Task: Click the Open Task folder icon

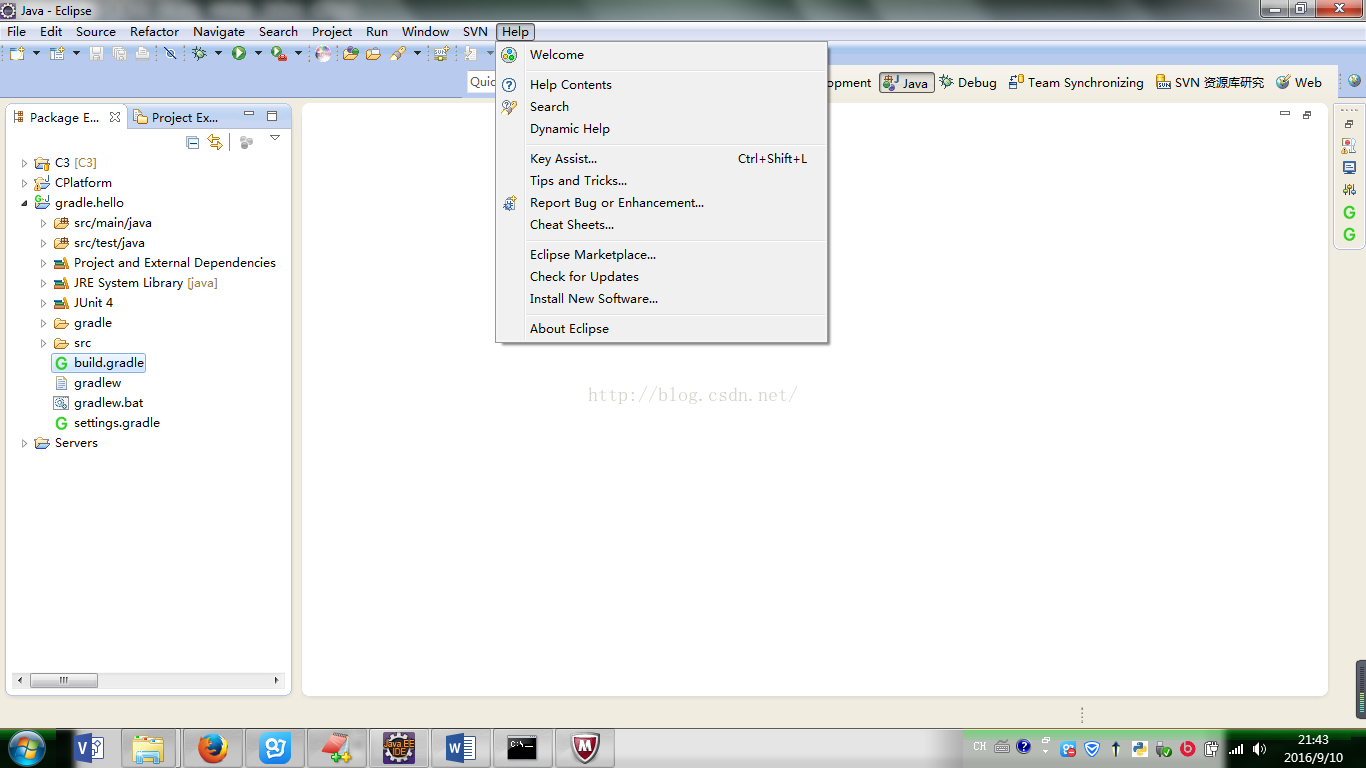Action: click(373, 54)
